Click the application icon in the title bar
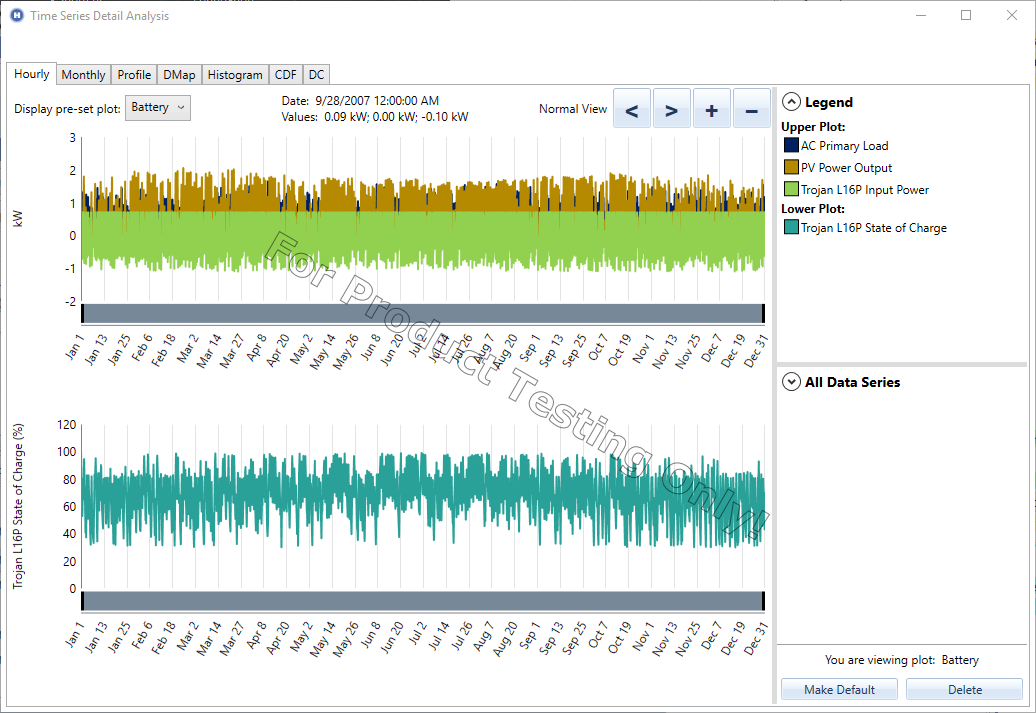Viewport: 1036px width, 713px height. tap(16, 15)
